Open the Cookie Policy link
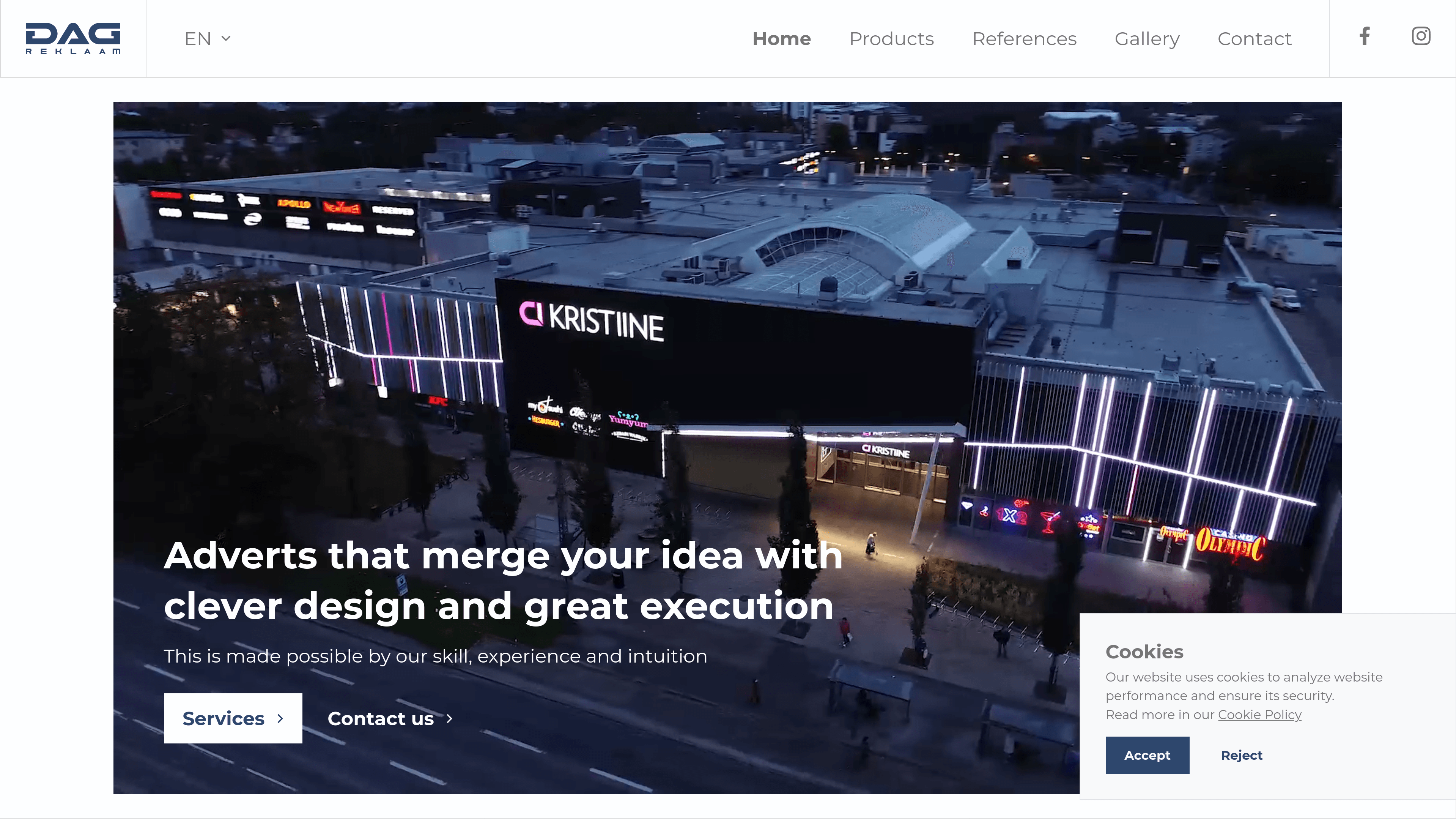 click(1259, 715)
